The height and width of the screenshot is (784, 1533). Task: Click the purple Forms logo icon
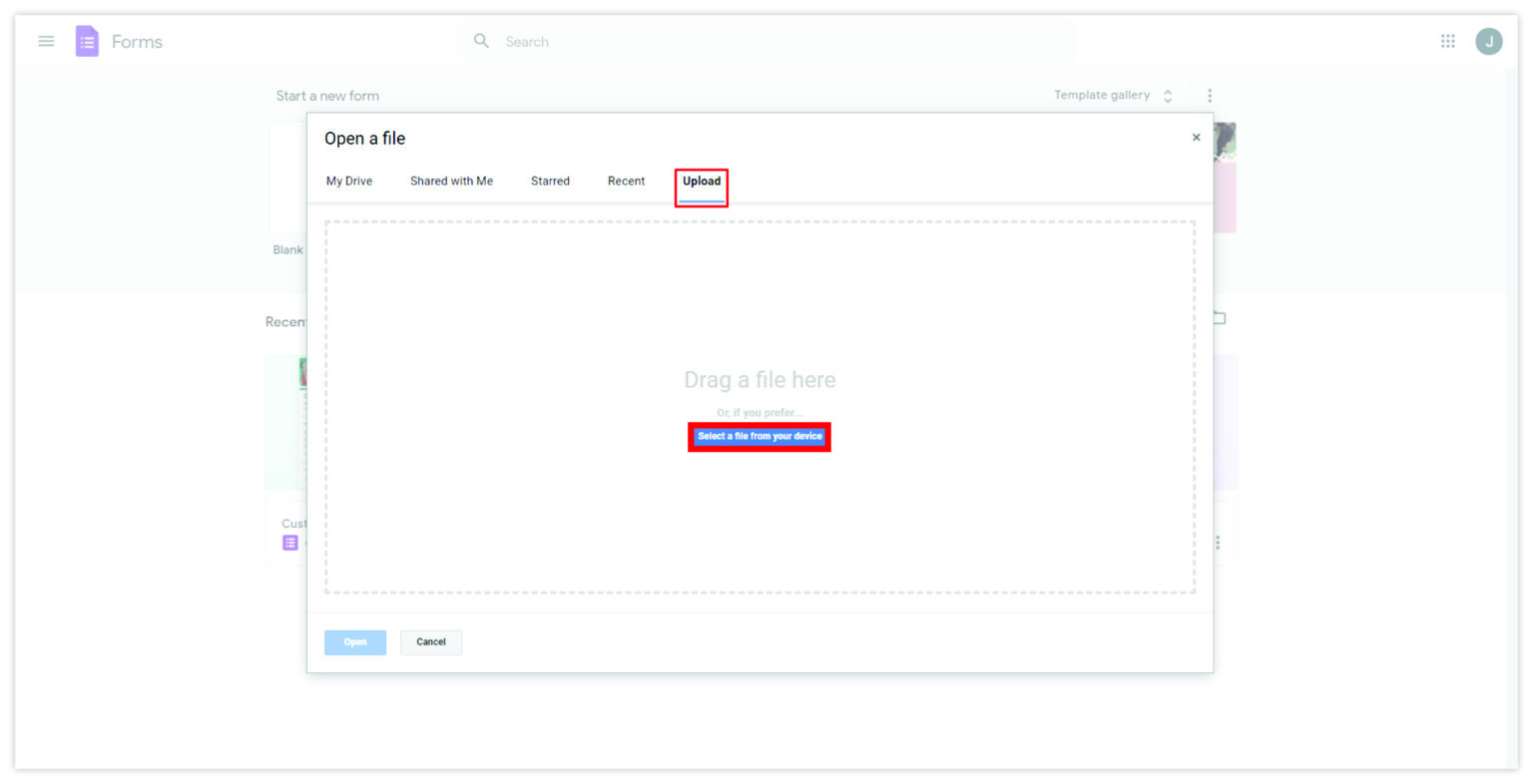coord(87,41)
